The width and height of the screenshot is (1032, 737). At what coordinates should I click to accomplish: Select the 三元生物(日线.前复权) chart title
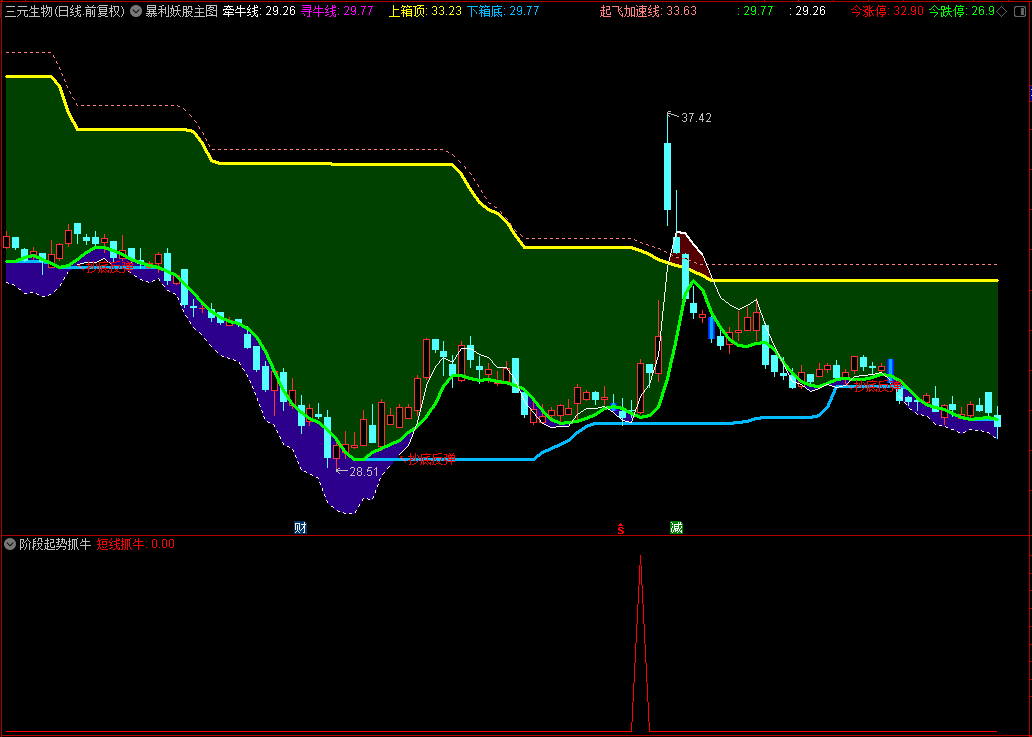click(64, 11)
